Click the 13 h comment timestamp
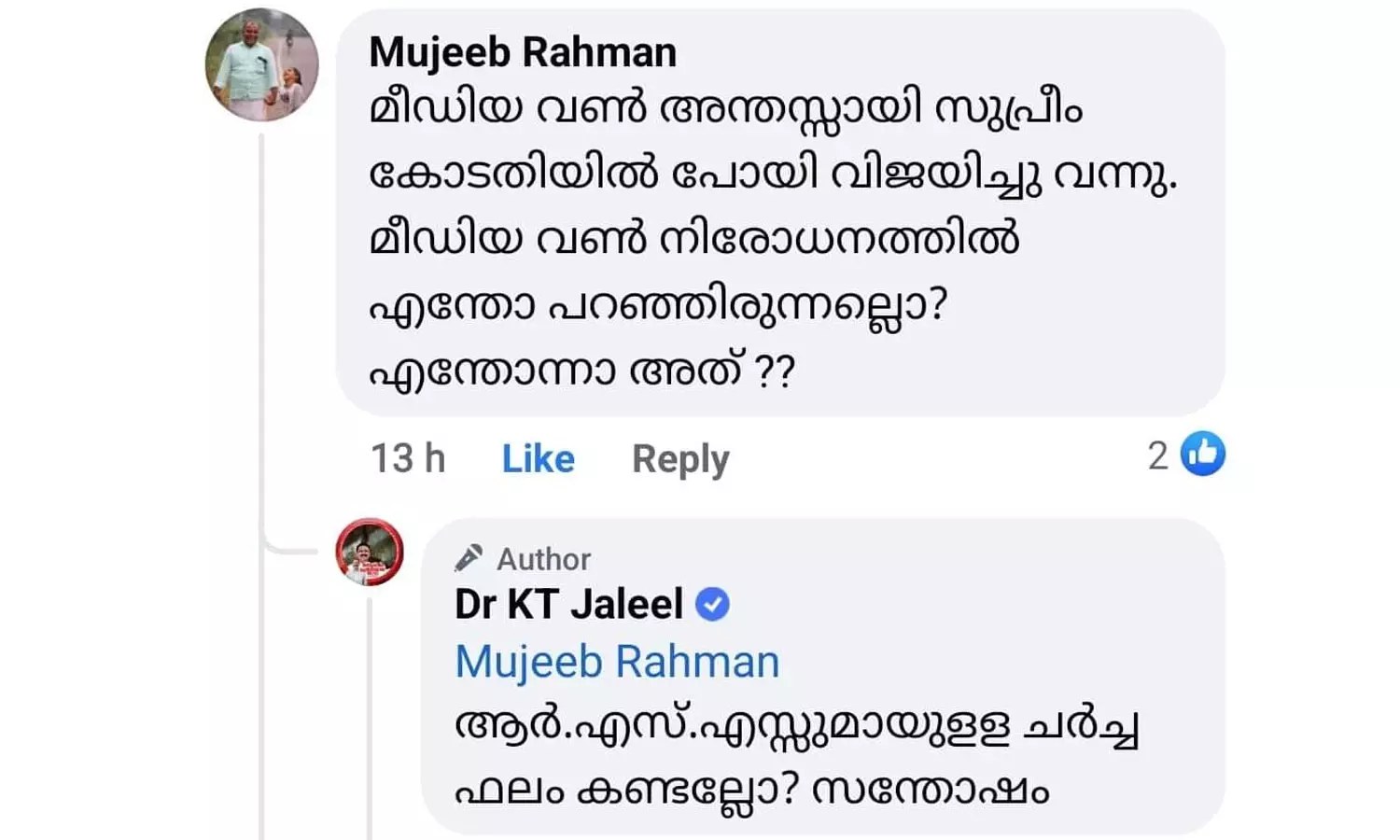Screen dimensions: 1400x840 (408, 458)
